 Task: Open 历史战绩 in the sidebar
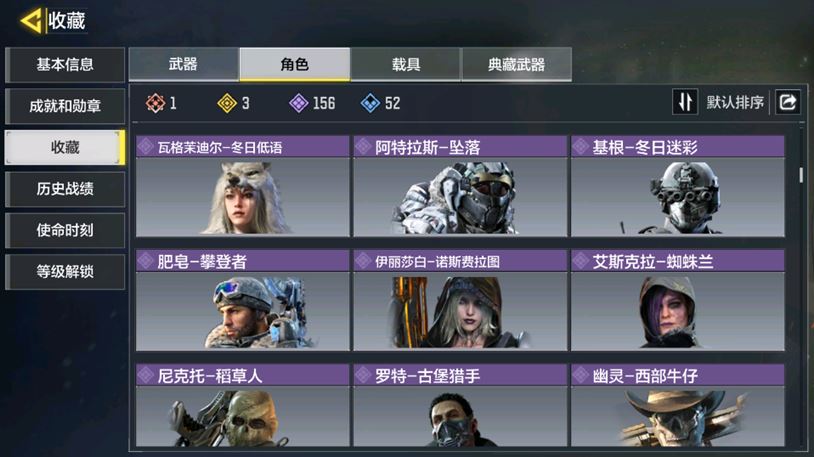(x=65, y=189)
